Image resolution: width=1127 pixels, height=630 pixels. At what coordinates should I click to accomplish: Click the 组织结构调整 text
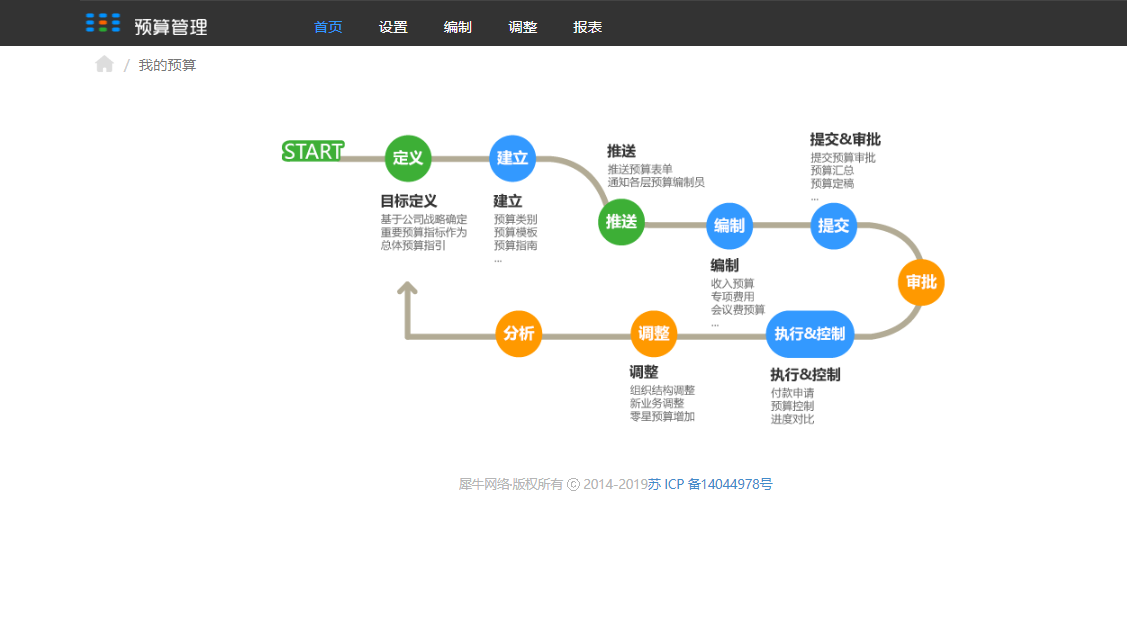point(662,390)
